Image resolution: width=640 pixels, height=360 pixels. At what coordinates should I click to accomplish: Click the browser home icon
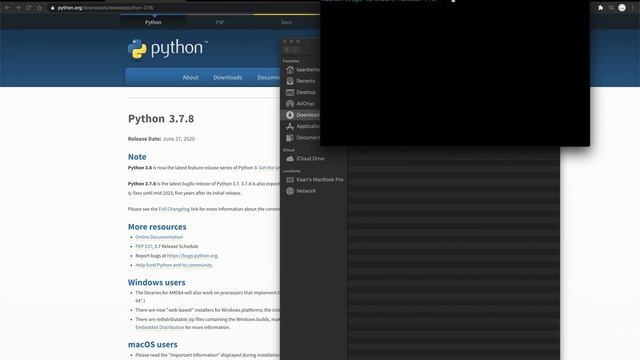click(x=39, y=8)
